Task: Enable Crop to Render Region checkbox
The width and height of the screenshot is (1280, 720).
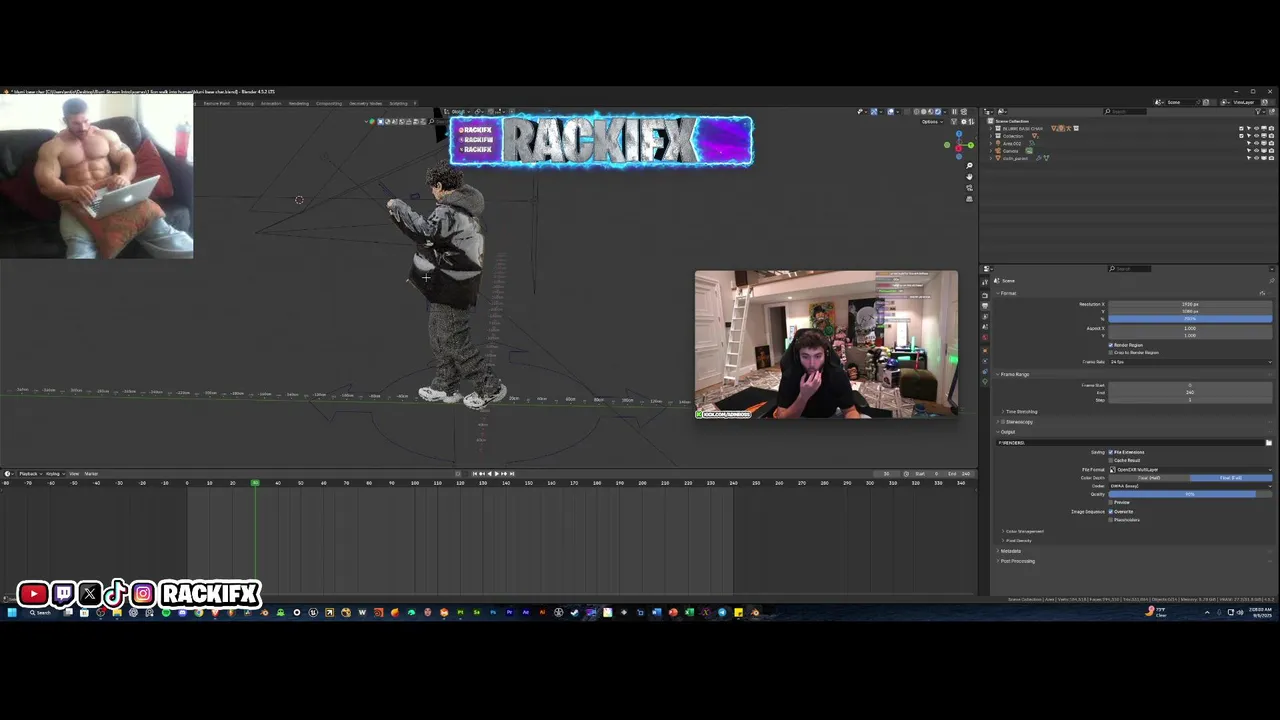Action: pyautogui.click(x=1111, y=353)
